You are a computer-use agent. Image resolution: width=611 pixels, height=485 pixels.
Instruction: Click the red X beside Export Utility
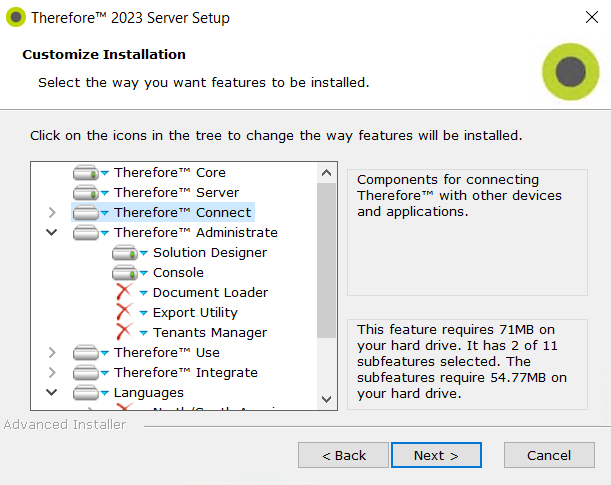click(x=124, y=312)
